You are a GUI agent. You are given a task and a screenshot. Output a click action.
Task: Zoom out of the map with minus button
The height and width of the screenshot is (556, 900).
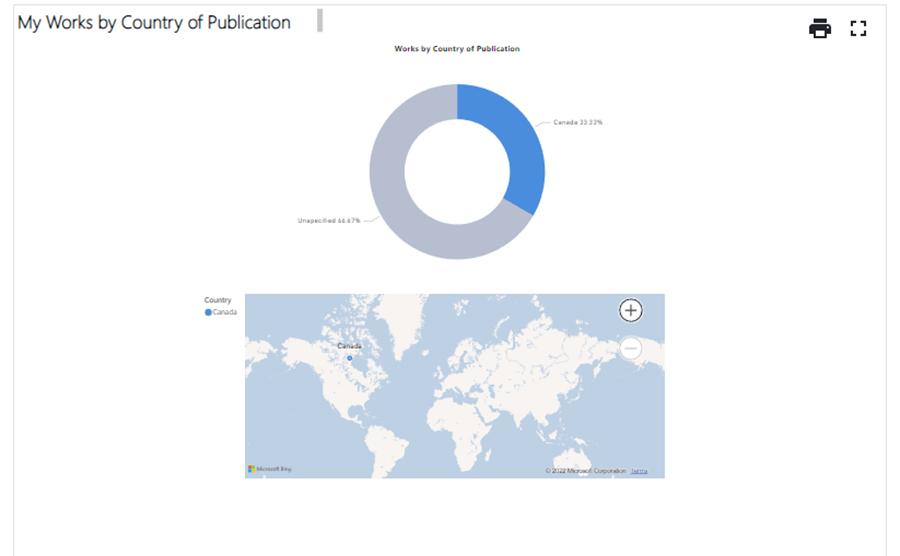(630, 348)
